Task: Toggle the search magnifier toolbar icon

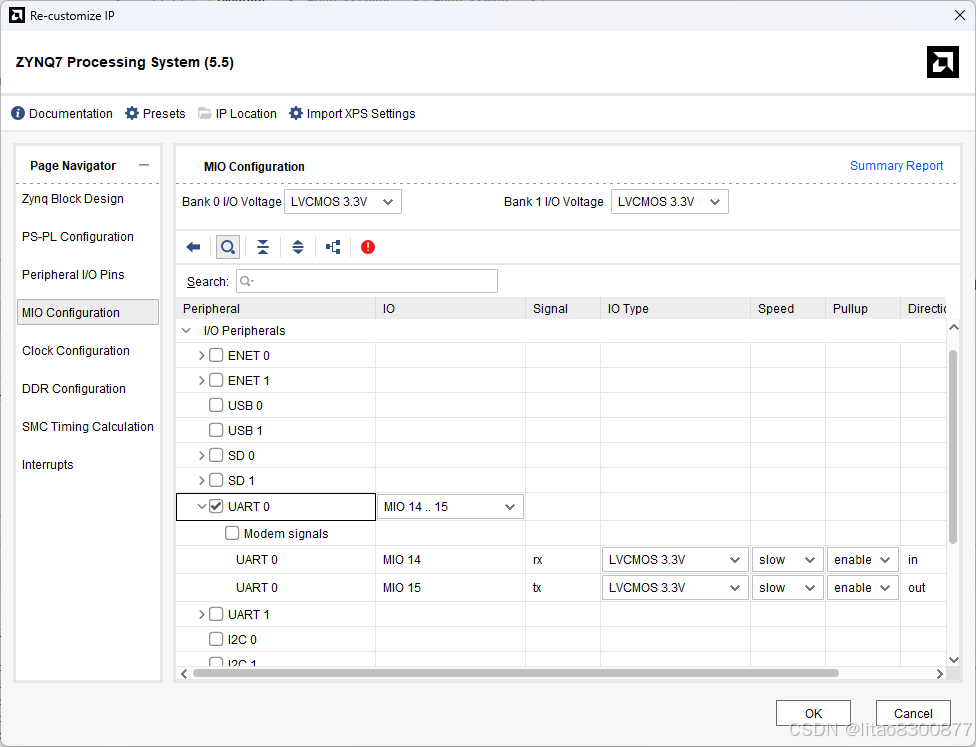Action: click(228, 247)
